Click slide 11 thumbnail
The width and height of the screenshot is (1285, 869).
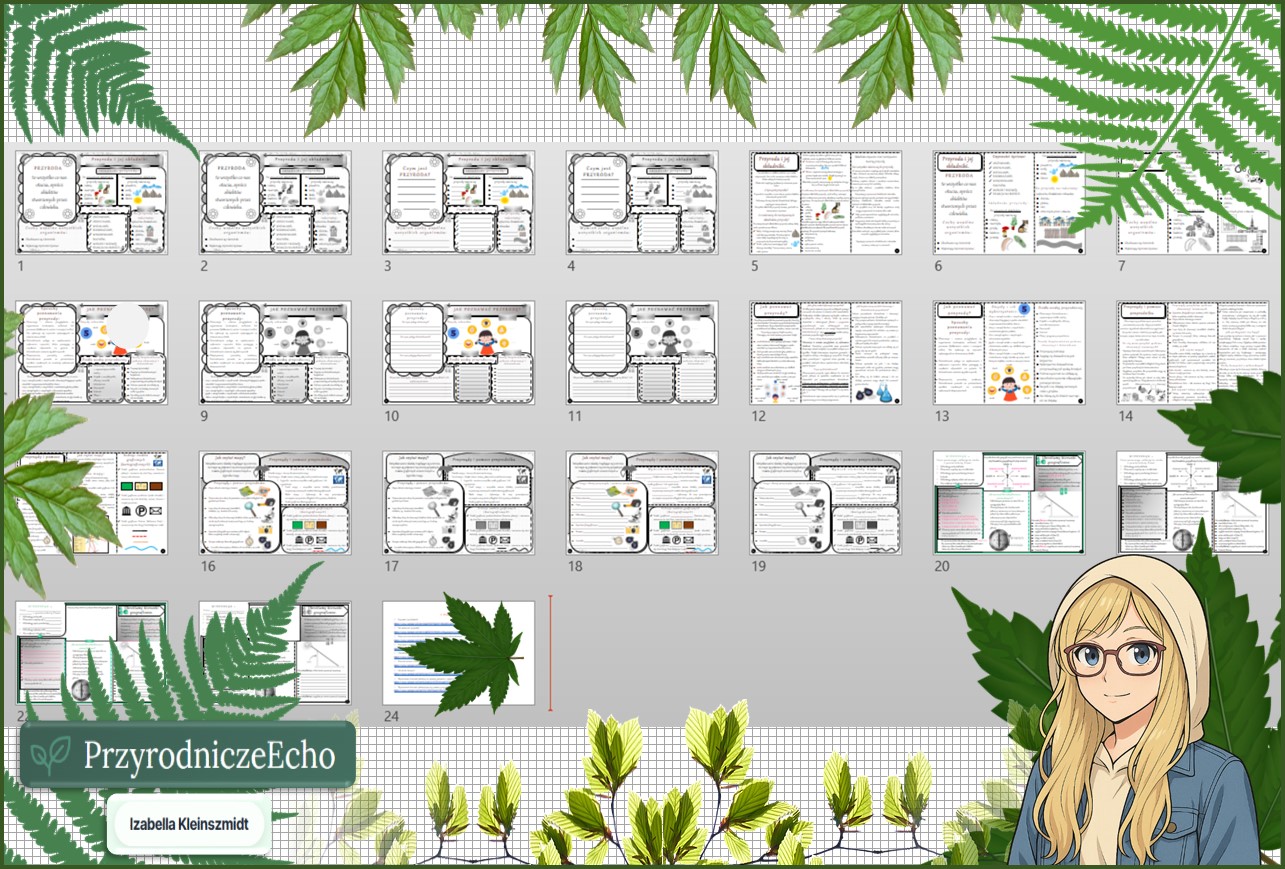tap(642, 353)
